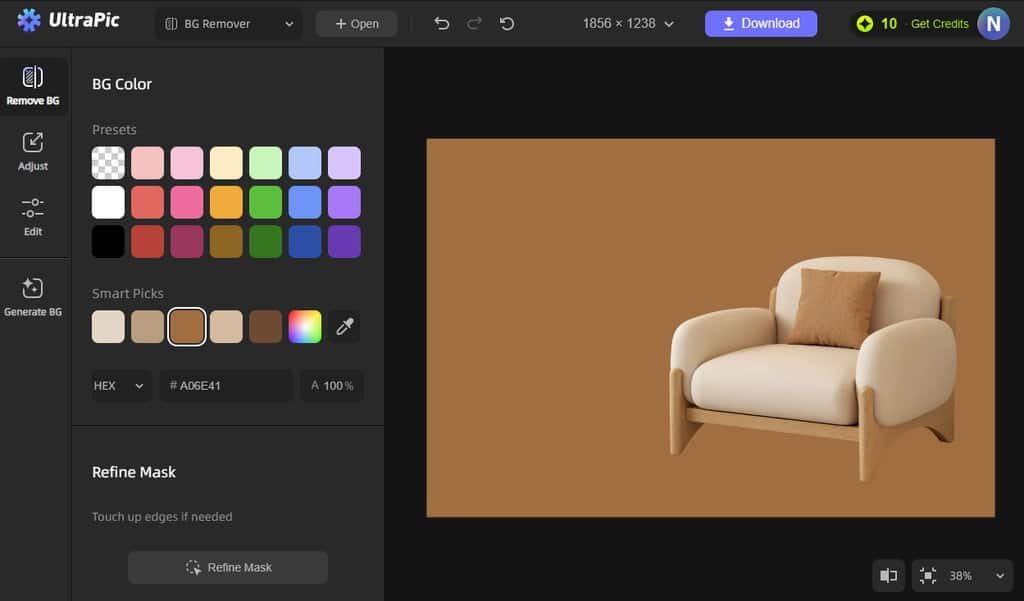This screenshot has width=1024, height=601.
Task: Click the redo arrow icon
Action: [x=474, y=24]
